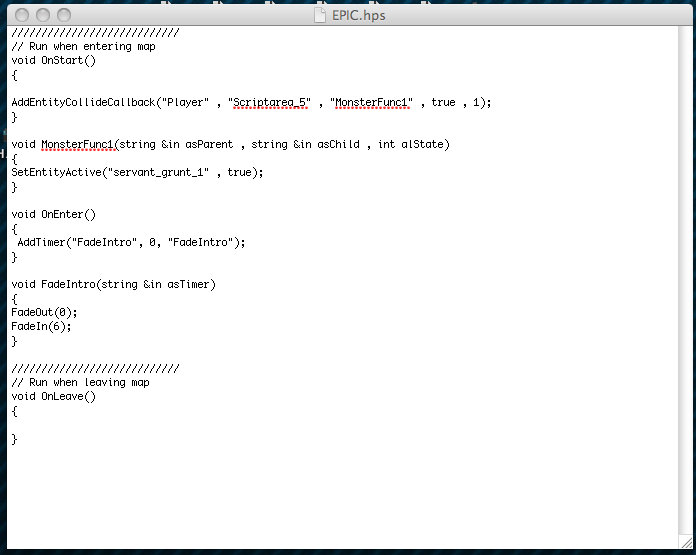The image size is (696, 555).
Task: Click the misspelled word Scriptarea_5
Action: pyautogui.click(x=269, y=103)
